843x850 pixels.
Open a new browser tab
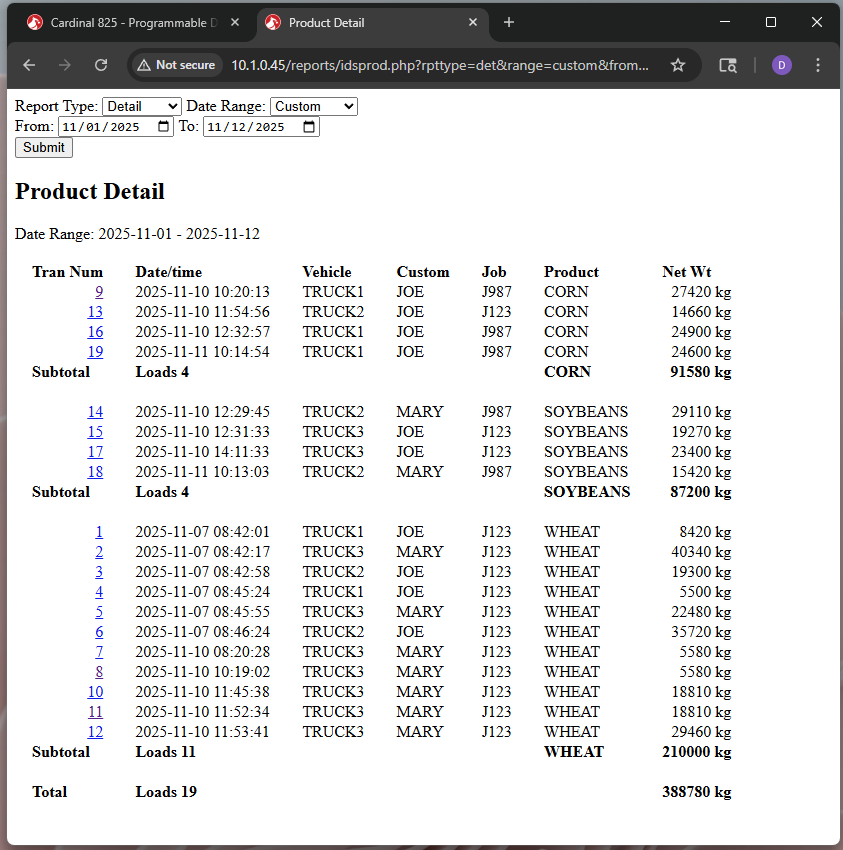click(509, 22)
